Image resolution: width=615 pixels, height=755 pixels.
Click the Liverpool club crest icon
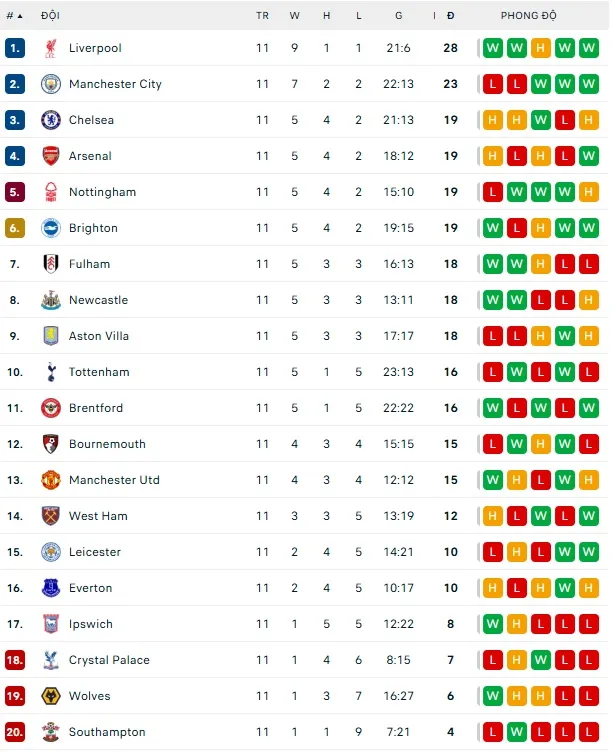51,48
